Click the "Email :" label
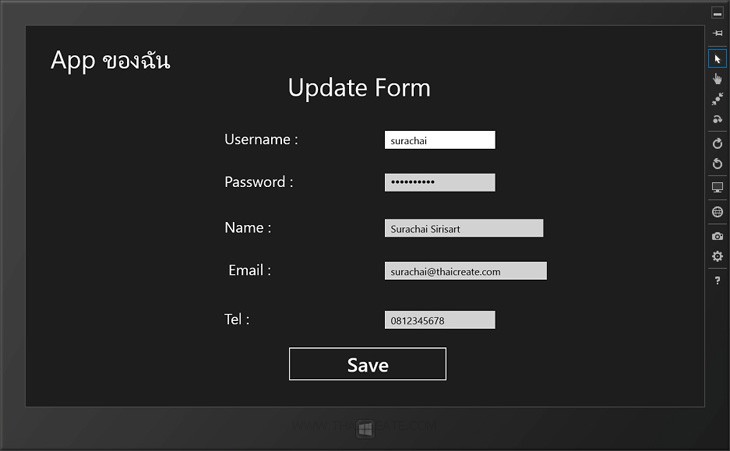The image size is (730, 451). click(x=250, y=270)
